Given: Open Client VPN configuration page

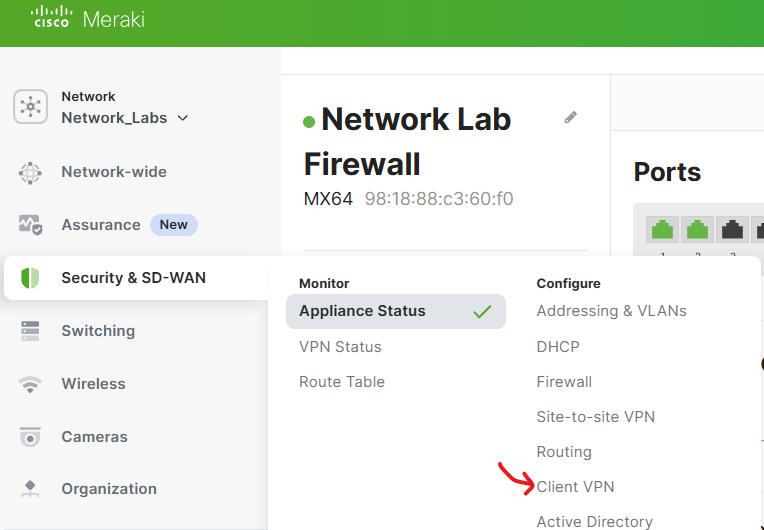Looking at the screenshot, I should tap(575, 487).
